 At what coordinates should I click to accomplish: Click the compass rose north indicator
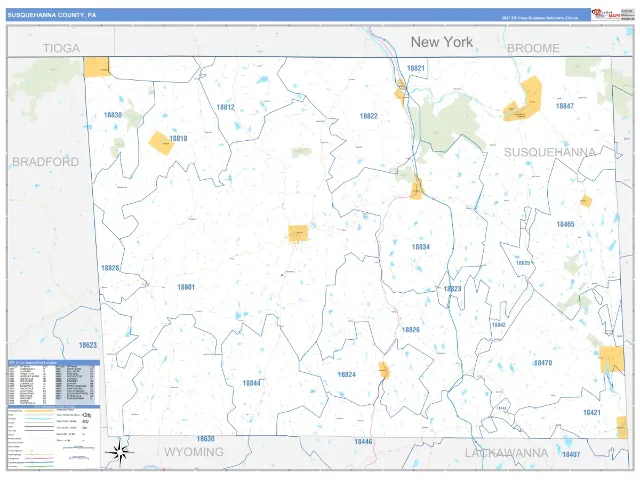point(119,452)
